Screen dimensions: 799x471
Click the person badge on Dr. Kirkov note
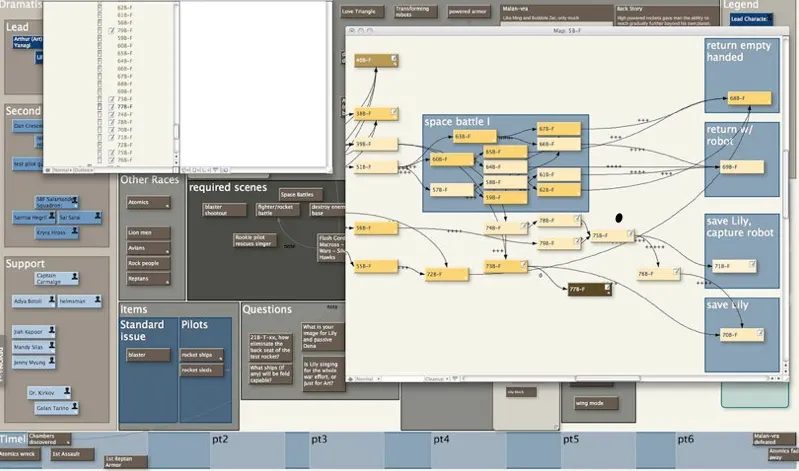click(67, 391)
